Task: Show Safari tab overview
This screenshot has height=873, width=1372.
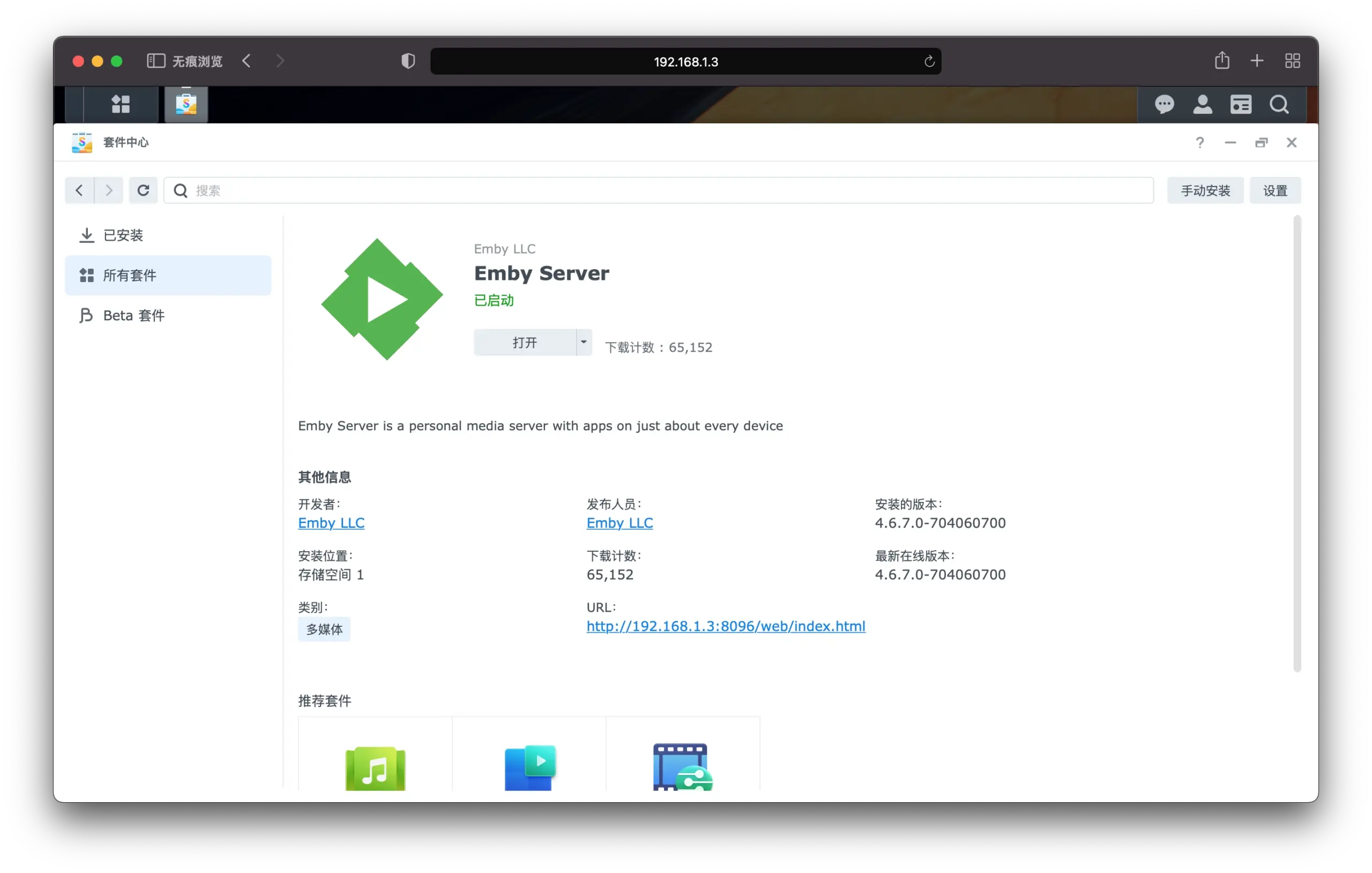Action: pyautogui.click(x=1292, y=61)
